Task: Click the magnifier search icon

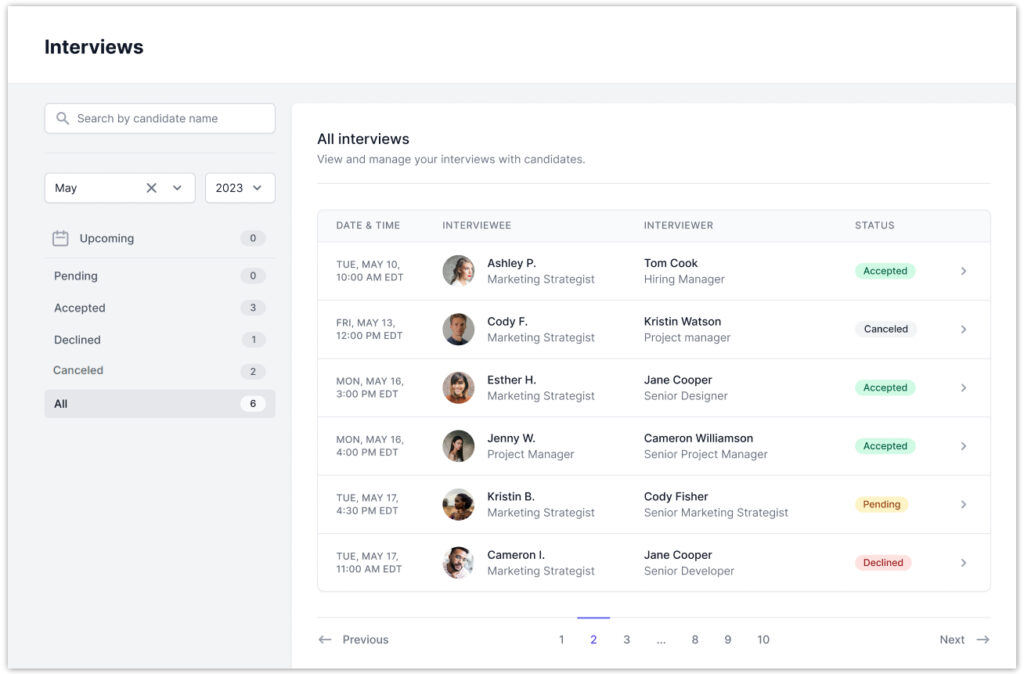Action: tap(63, 118)
